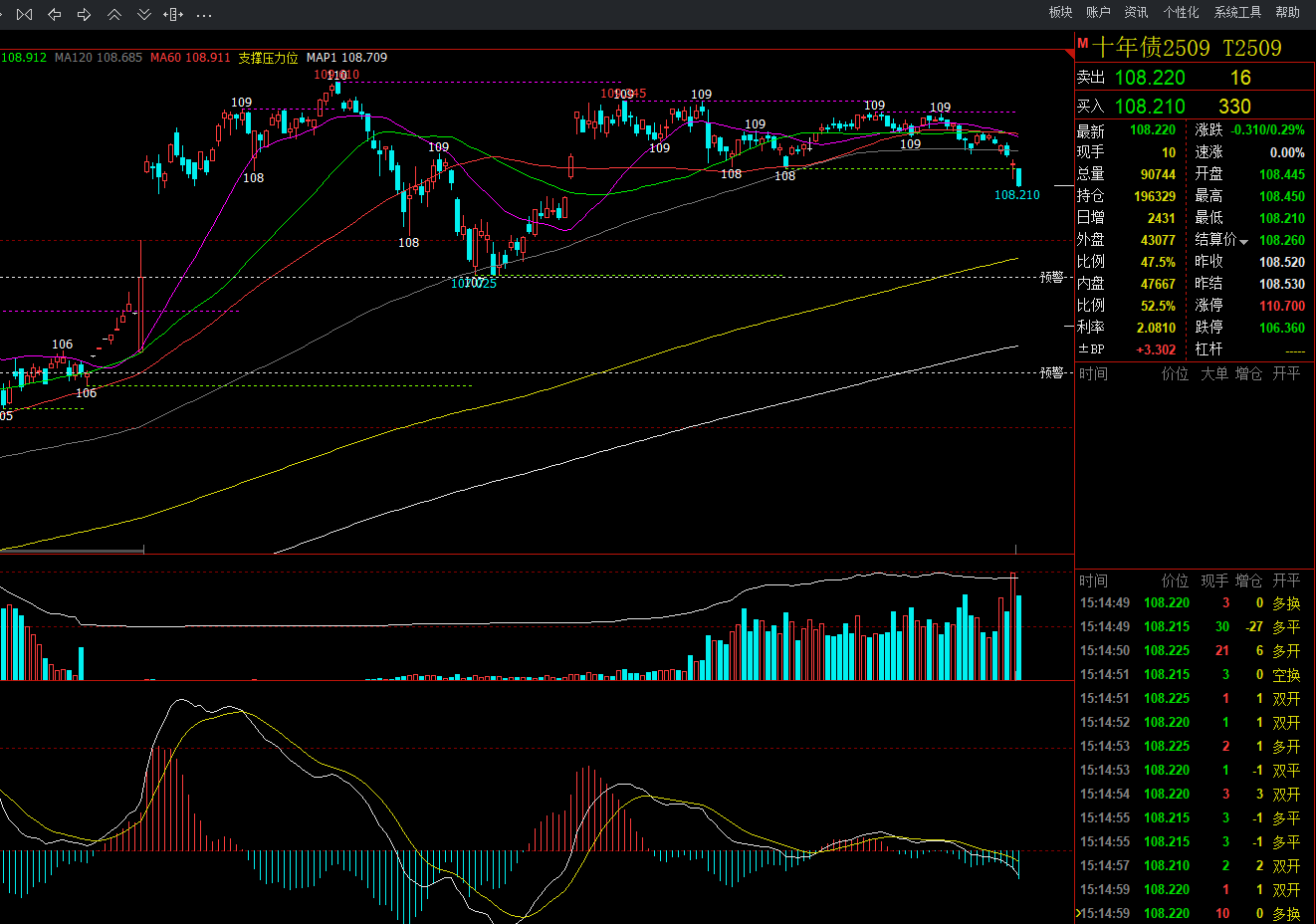1316x924 pixels.
Task: Click the 卖出 price 108.220
Action: pyautogui.click(x=1150, y=78)
